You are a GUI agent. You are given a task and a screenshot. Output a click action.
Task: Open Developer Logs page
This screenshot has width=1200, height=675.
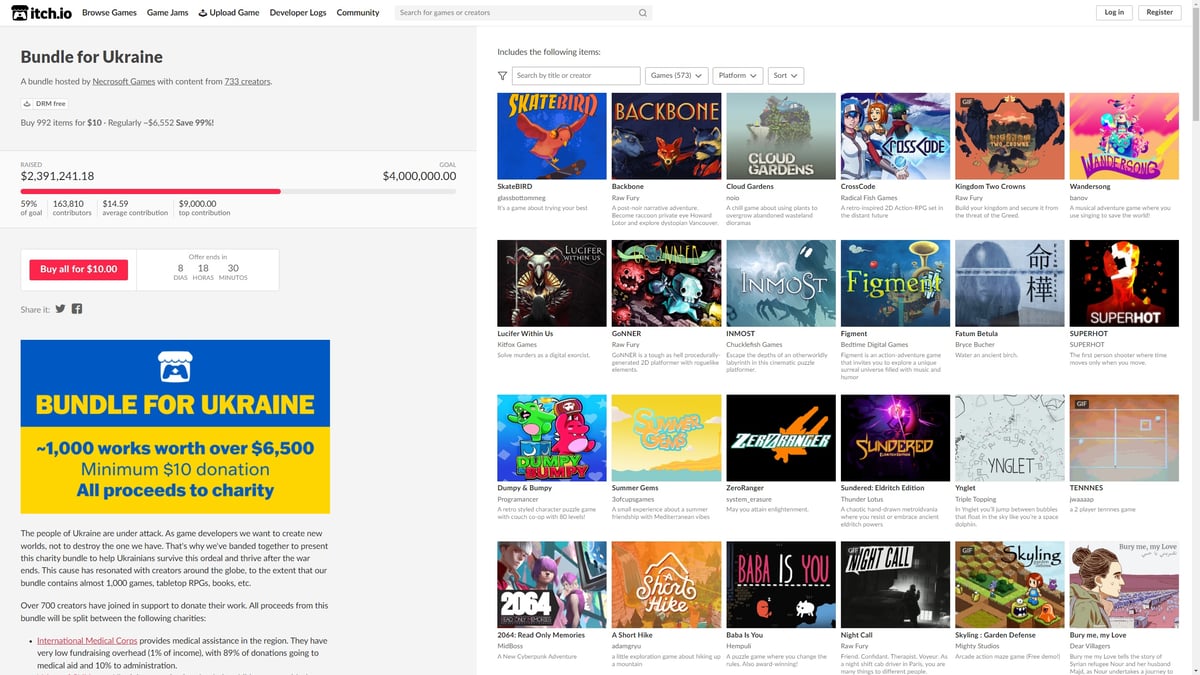[298, 13]
